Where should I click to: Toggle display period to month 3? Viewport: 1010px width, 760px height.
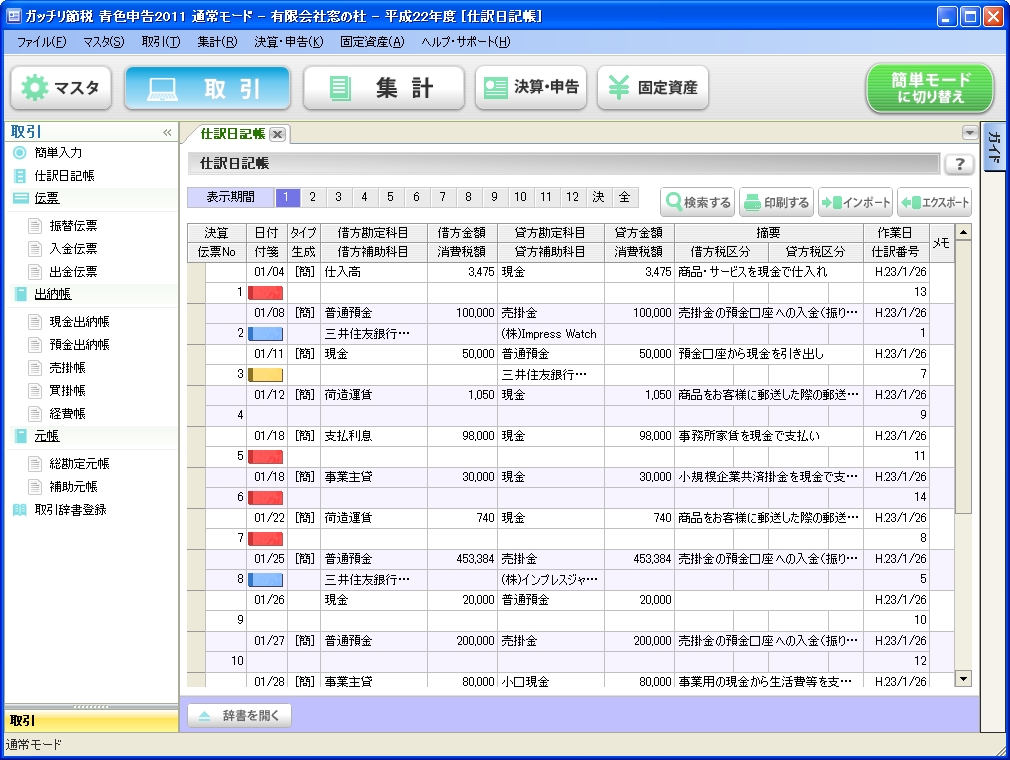339,198
